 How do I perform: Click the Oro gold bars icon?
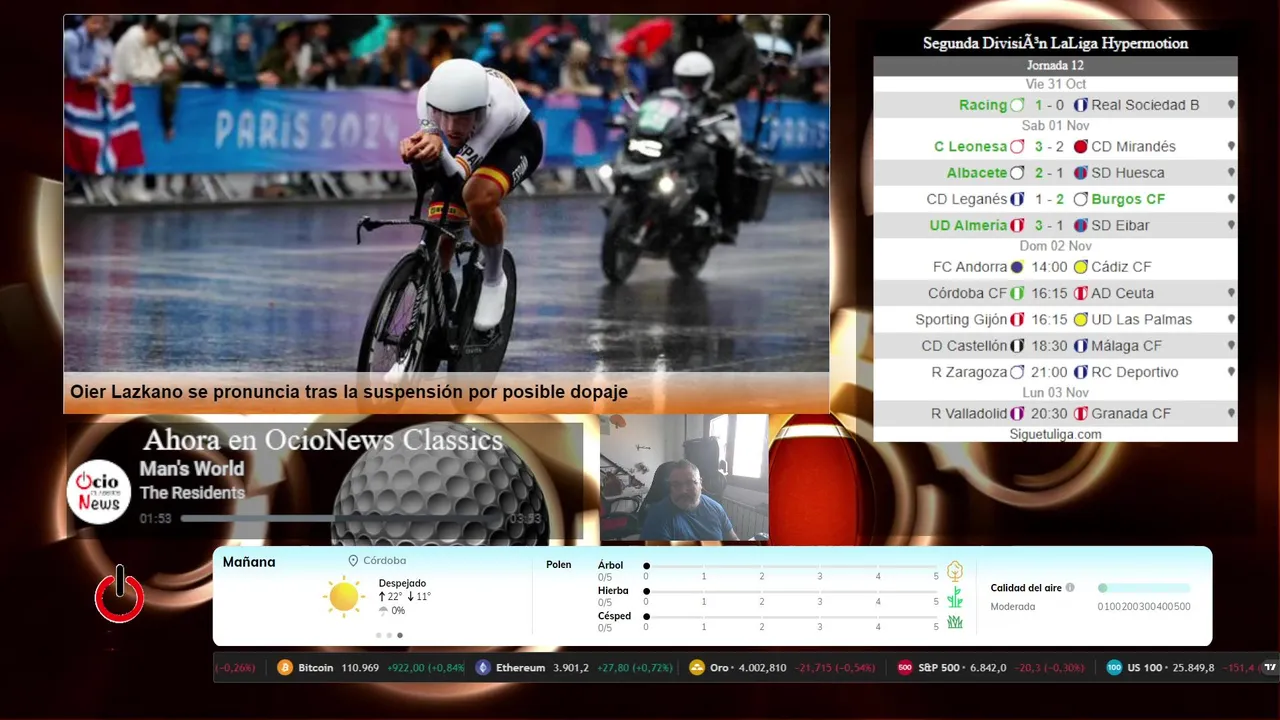697,667
